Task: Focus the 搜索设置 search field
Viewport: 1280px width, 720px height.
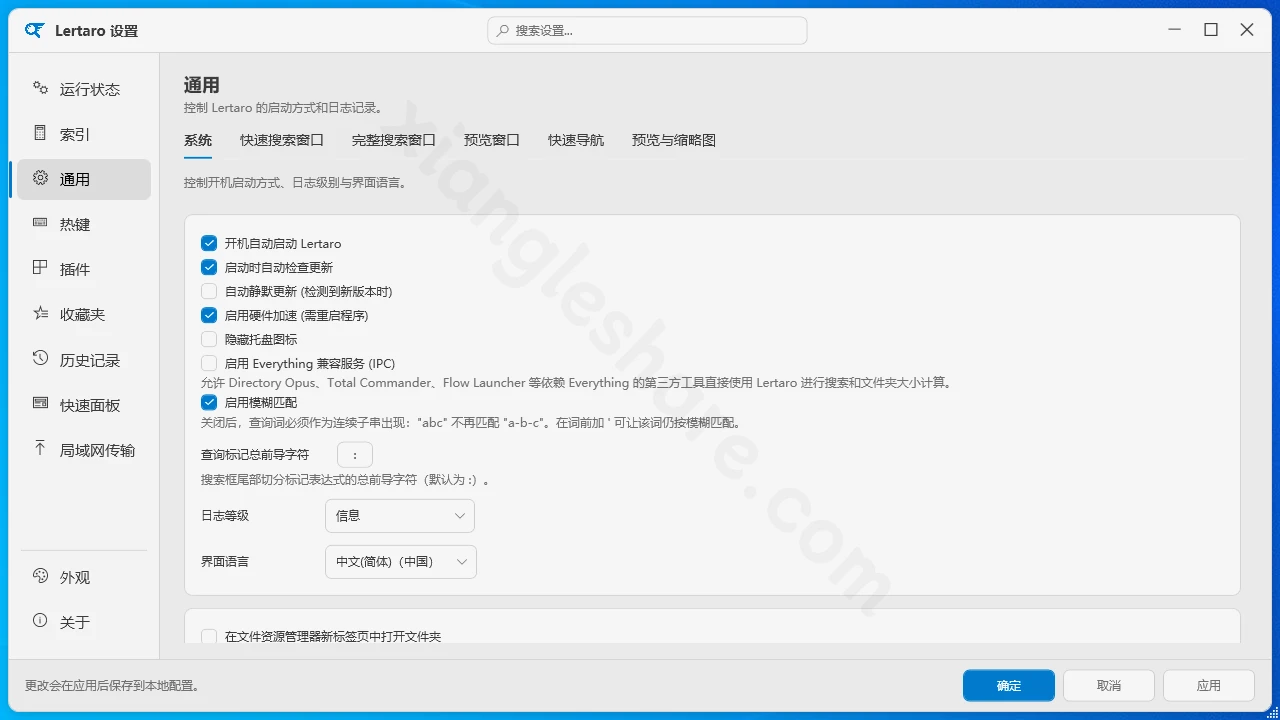Action: click(x=647, y=31)
